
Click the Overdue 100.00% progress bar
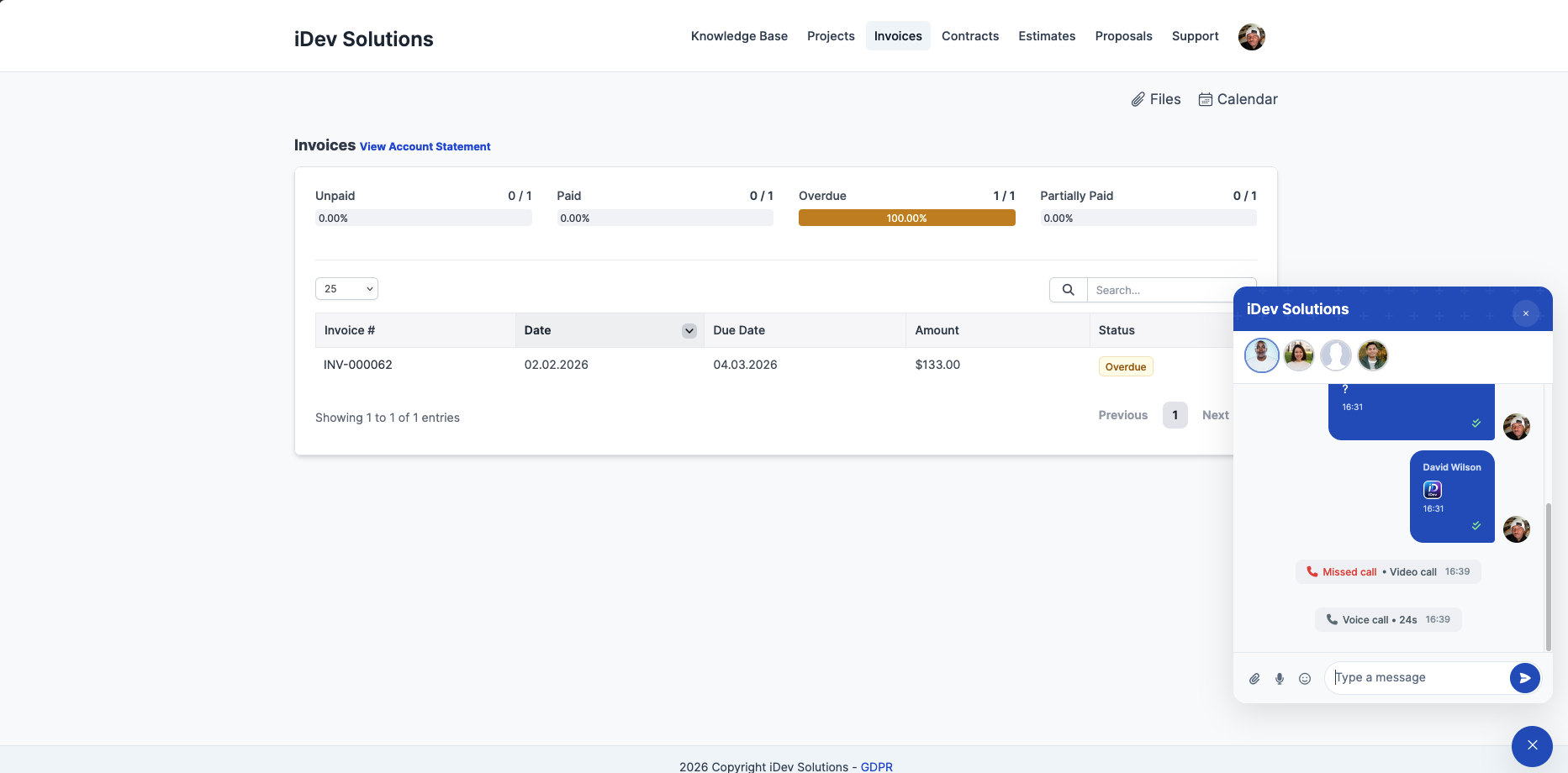click(906, 218)
